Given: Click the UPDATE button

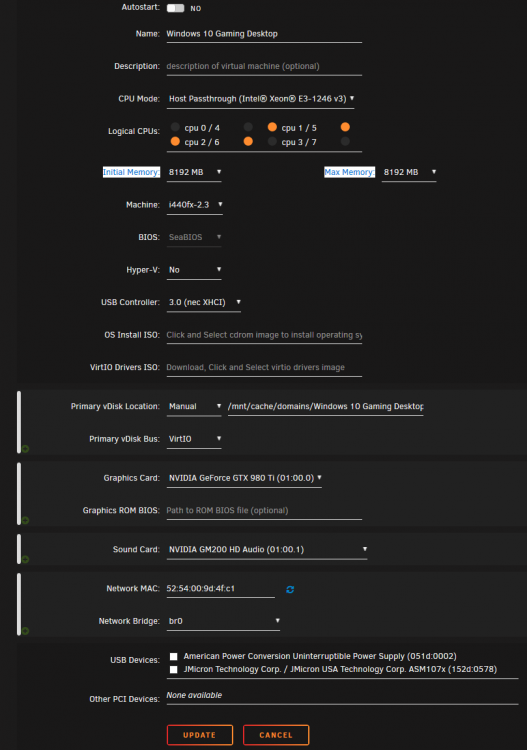Looking at the screenshot, I should pyautogui.click(x=200, y=735).
